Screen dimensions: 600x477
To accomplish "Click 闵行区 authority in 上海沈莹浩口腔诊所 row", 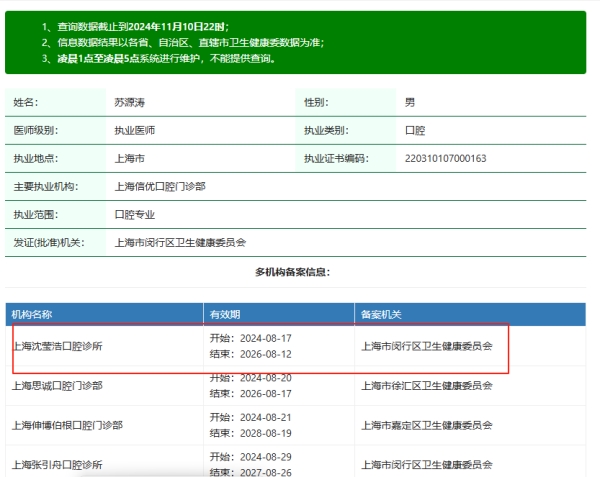I will 427,346.
